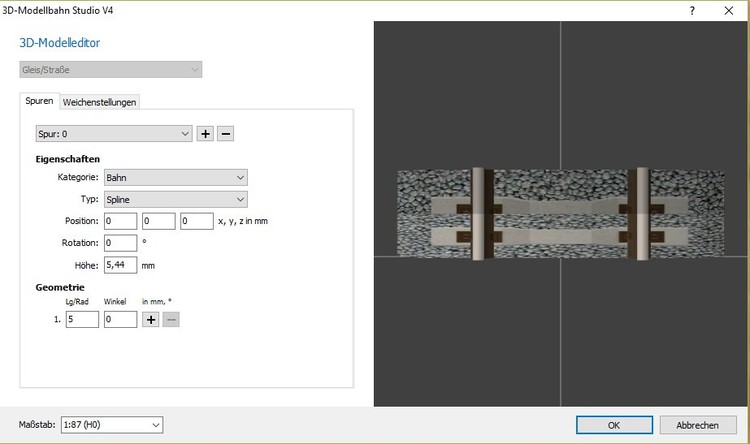Open the help question mark in the title bar
The height and width of the screenshot is (444, 750).
[x=692, y=11]
